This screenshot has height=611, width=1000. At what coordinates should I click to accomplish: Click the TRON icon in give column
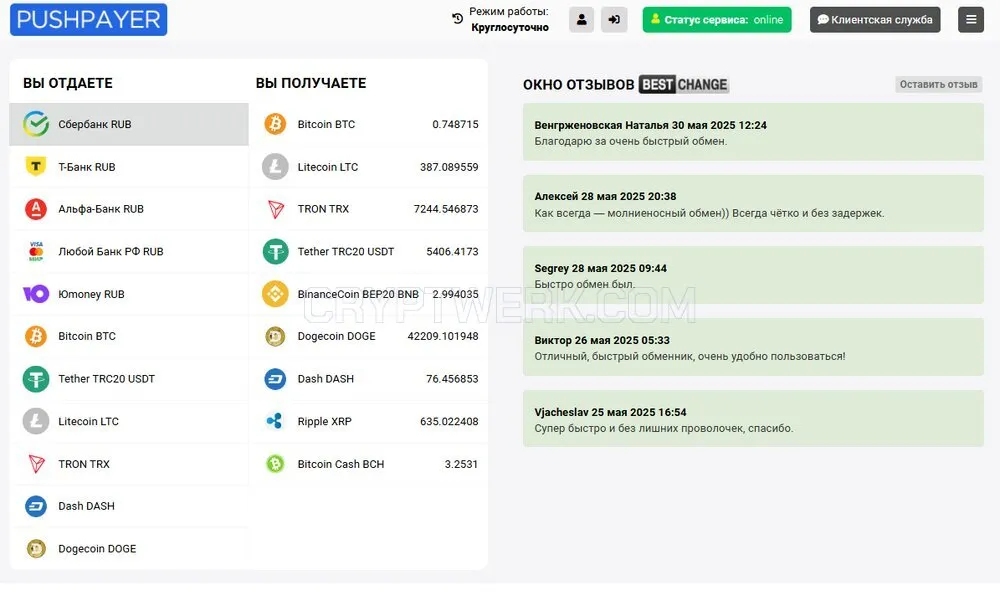coord(36,464)
